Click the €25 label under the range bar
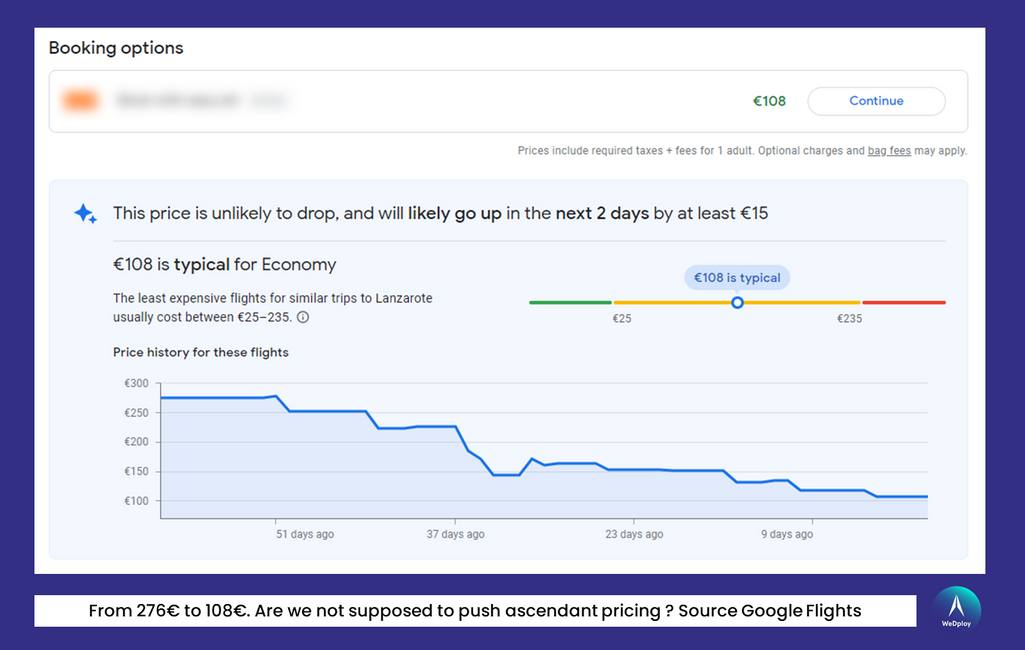 [622, 319]
